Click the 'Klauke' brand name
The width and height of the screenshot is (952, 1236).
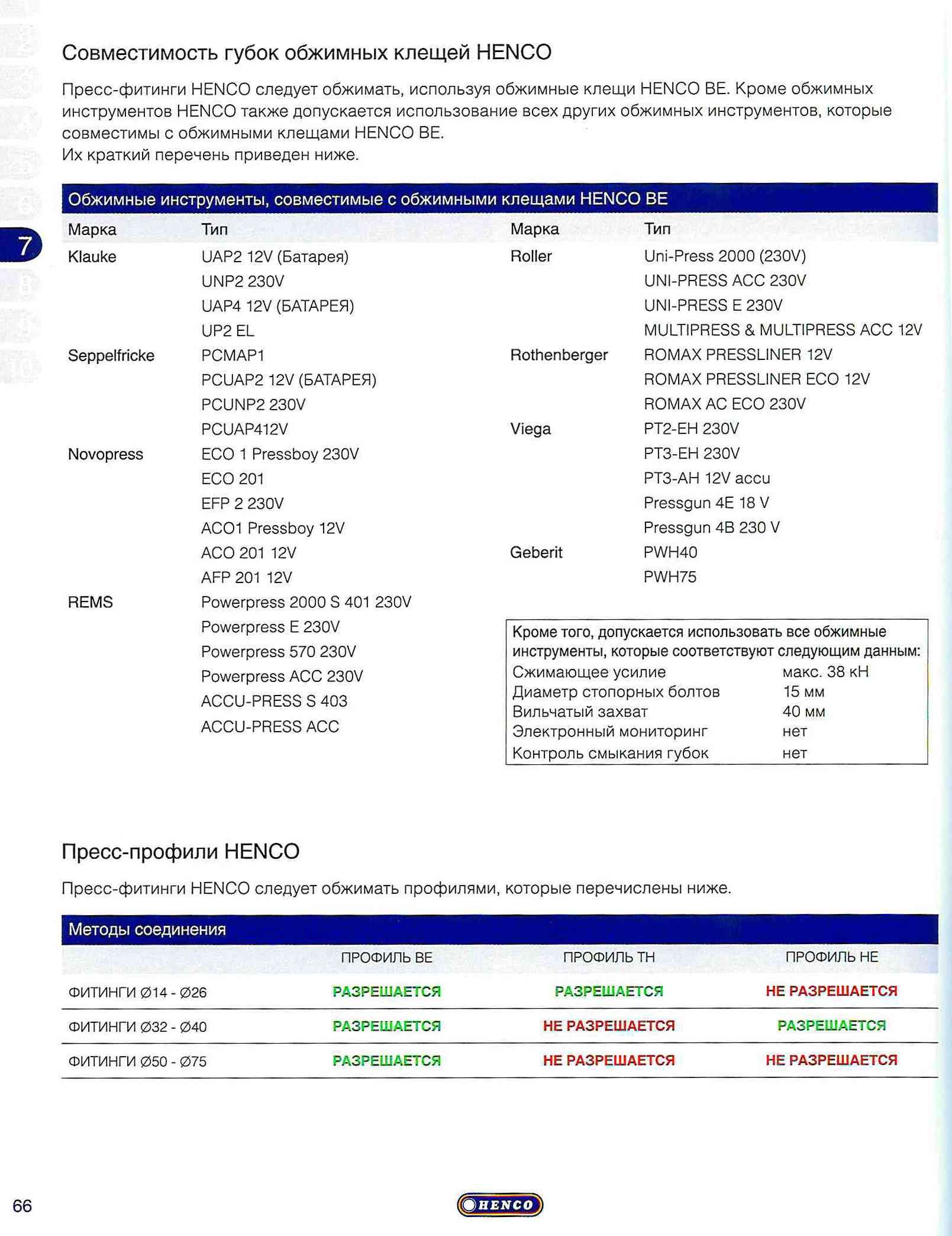92,257
